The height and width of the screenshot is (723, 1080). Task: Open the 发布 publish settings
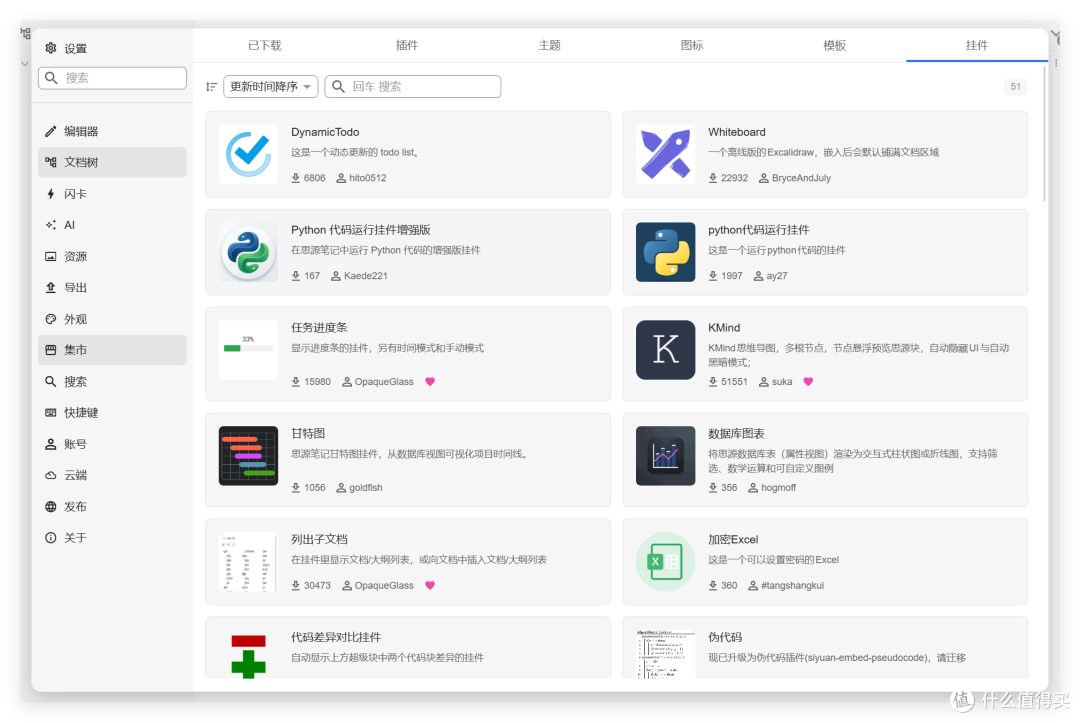pos(112,506)
